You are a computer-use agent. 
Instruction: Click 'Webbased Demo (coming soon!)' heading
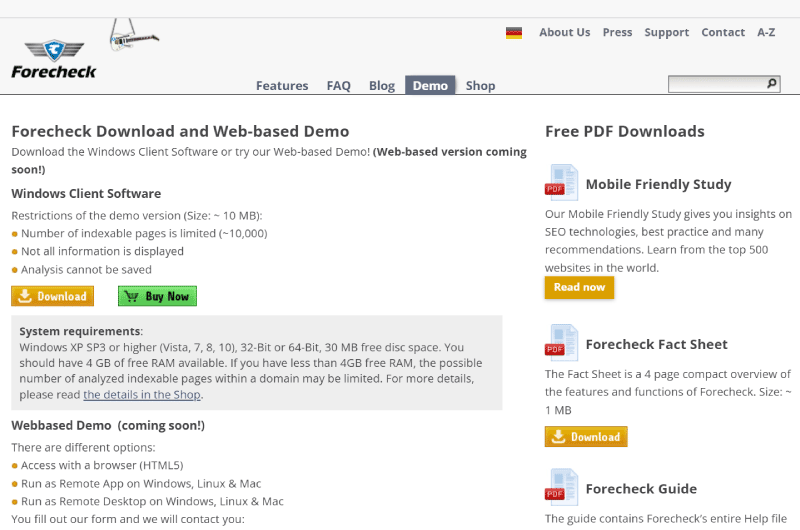click(x=108, y=425)
